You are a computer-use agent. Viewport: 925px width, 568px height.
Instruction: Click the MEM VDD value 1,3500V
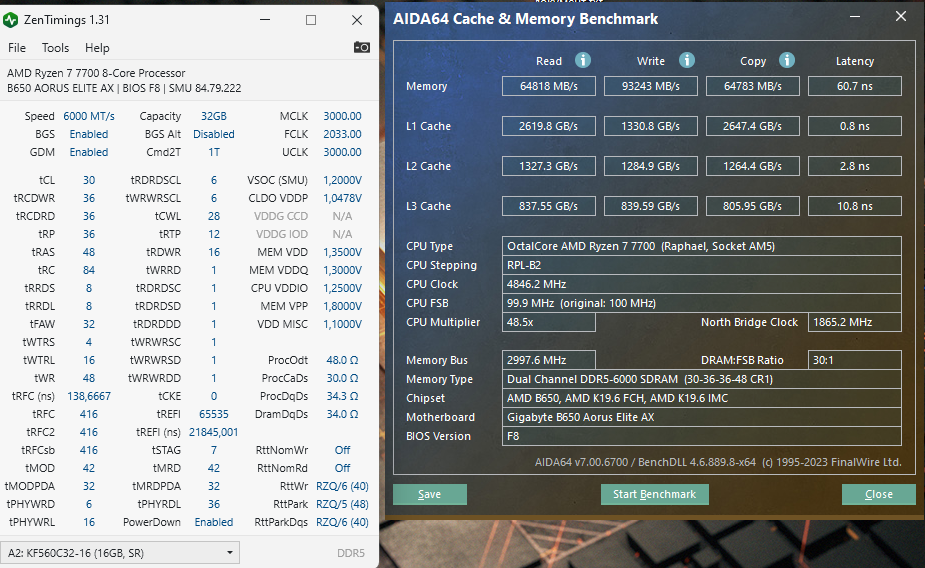click(342, 252)
